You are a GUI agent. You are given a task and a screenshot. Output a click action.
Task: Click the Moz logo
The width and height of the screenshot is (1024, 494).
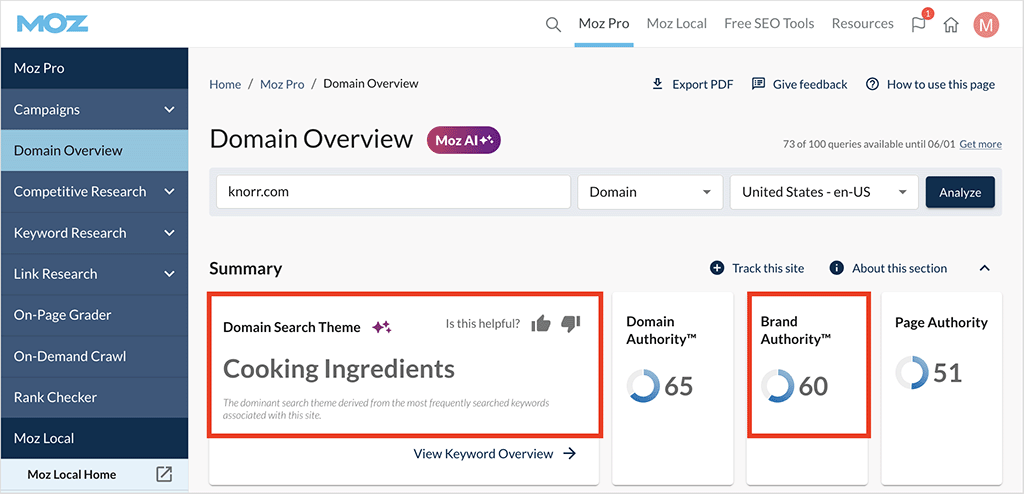pyautogui.click(x=52, y=24)
